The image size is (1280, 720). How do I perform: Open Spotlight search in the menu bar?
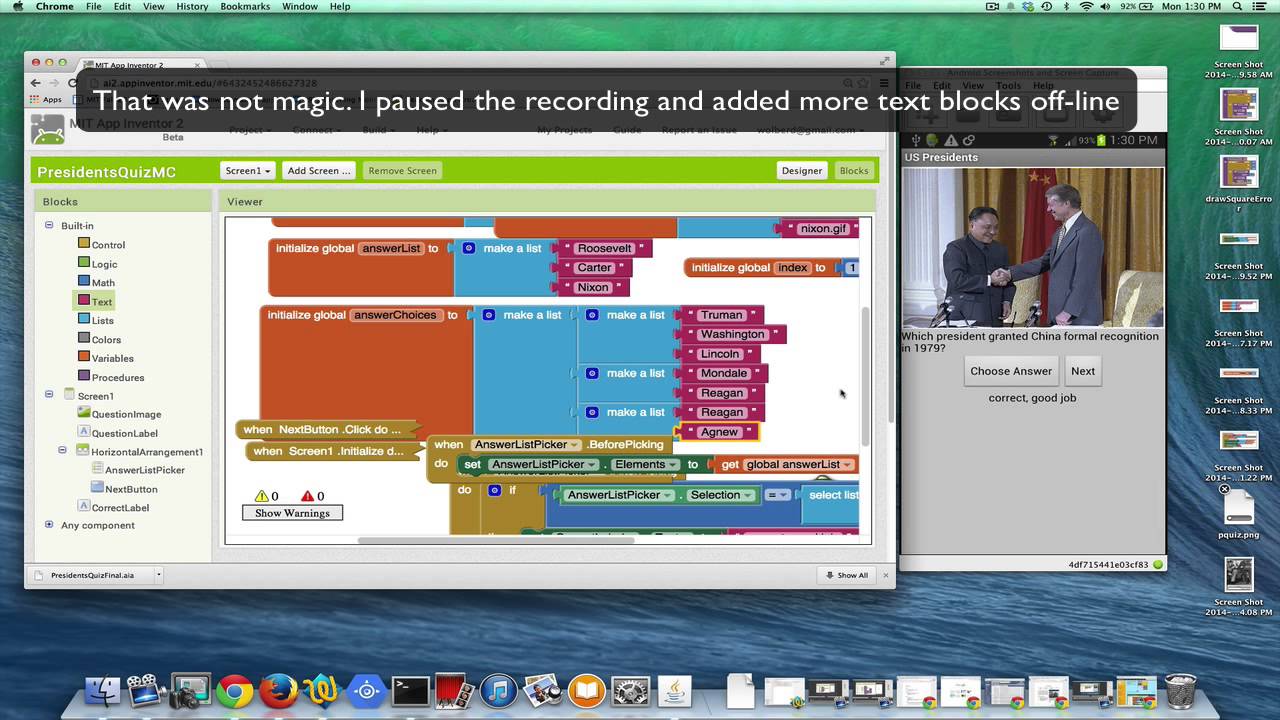pyautogui.click(x=1239, y=6)
